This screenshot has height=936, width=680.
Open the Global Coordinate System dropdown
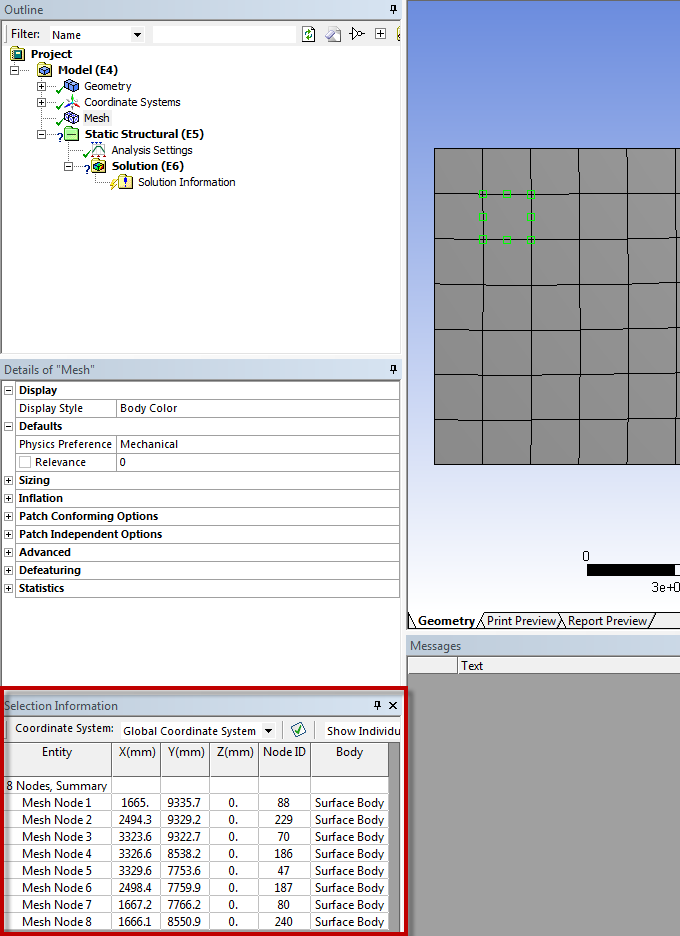pos(269,731)
